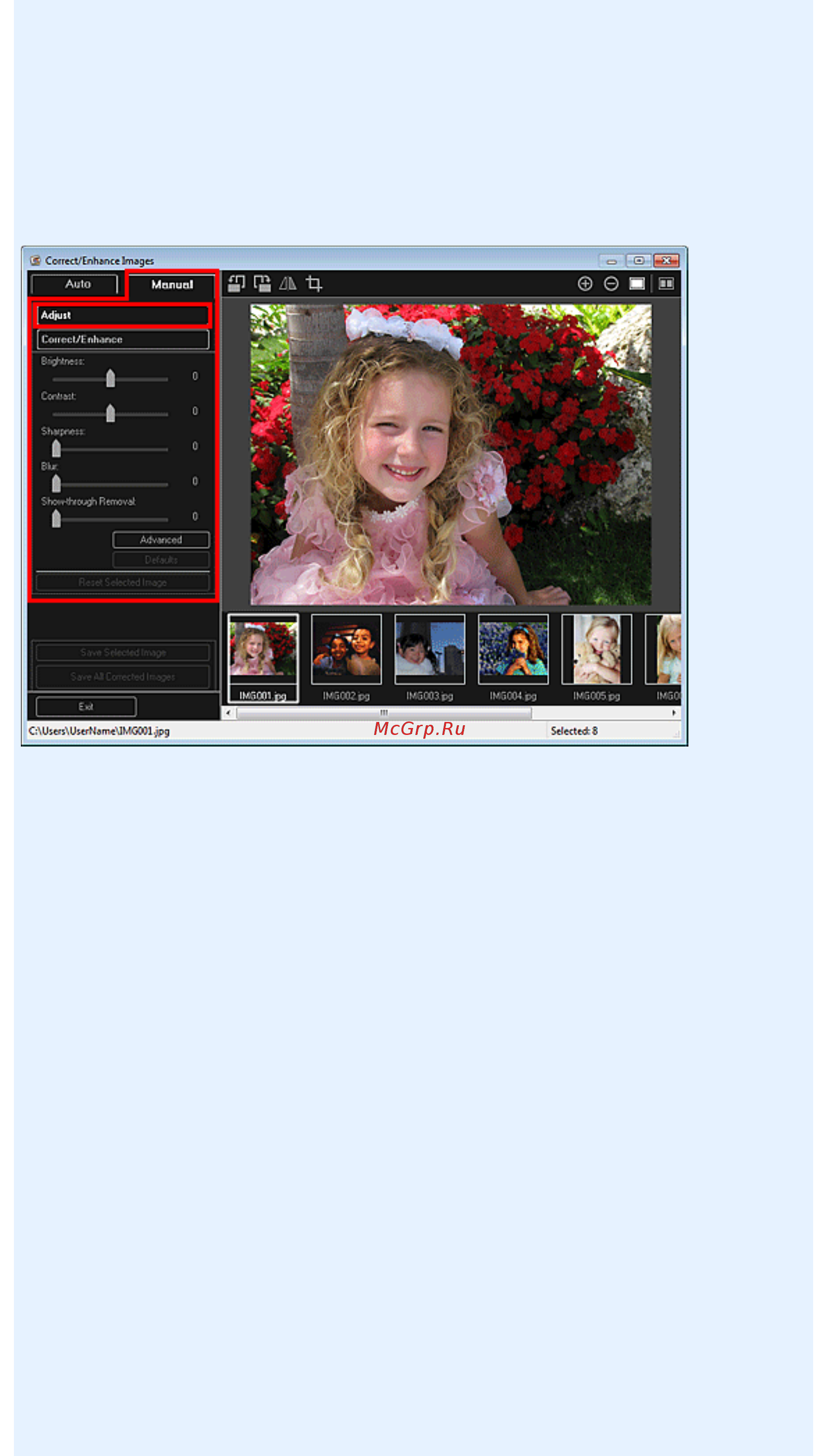Open the Correct/Enhance section
The height and width of the screenshot is (1456, 834).
(122, 340)
